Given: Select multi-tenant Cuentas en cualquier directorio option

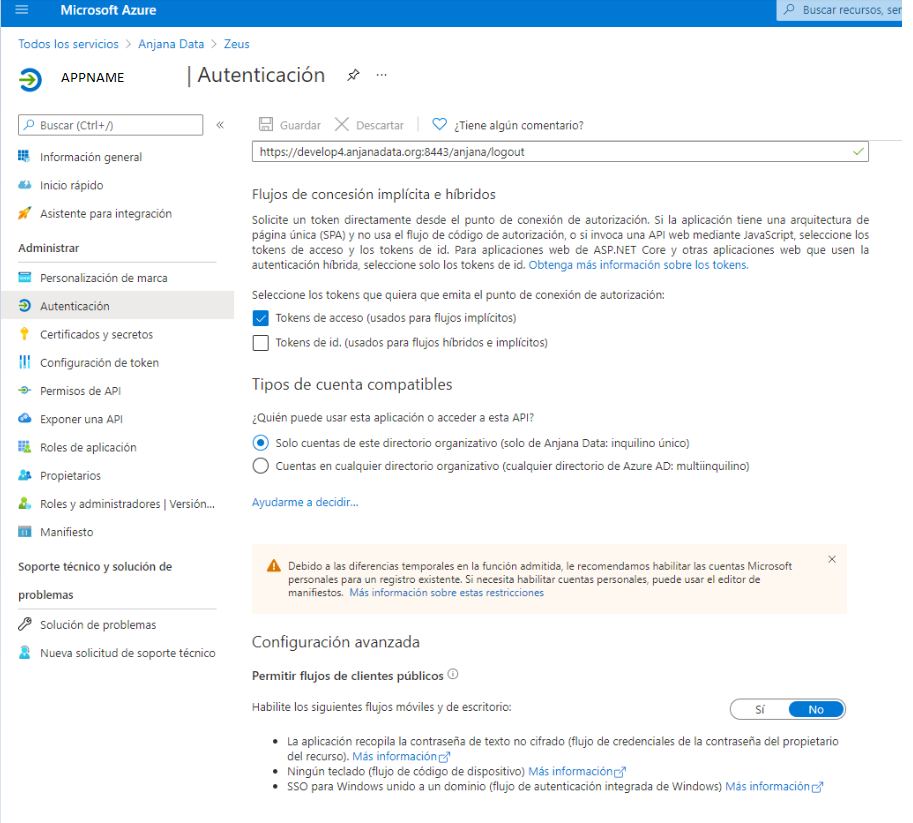Looking at the screenshot, I should (261, 466).
